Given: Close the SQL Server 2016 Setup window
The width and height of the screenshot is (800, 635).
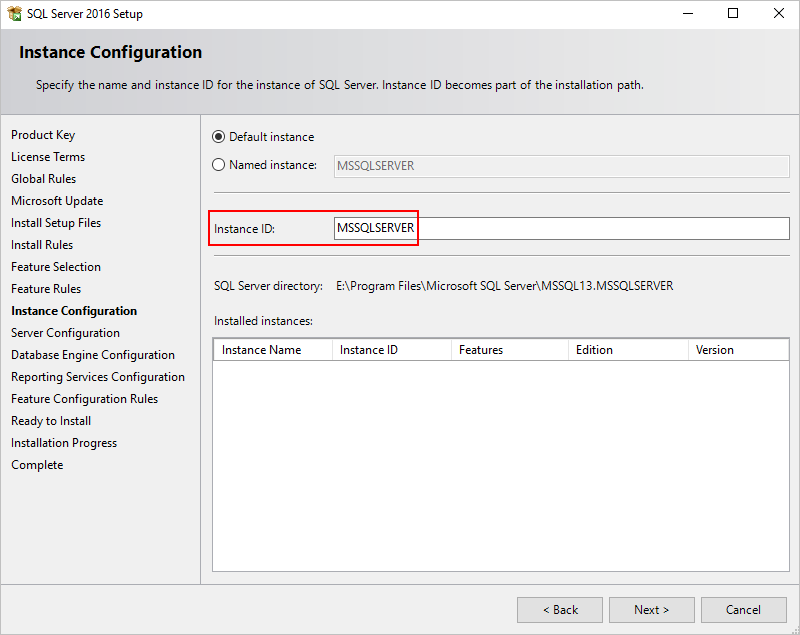Looking at the screenshot, I should point(779,13).
